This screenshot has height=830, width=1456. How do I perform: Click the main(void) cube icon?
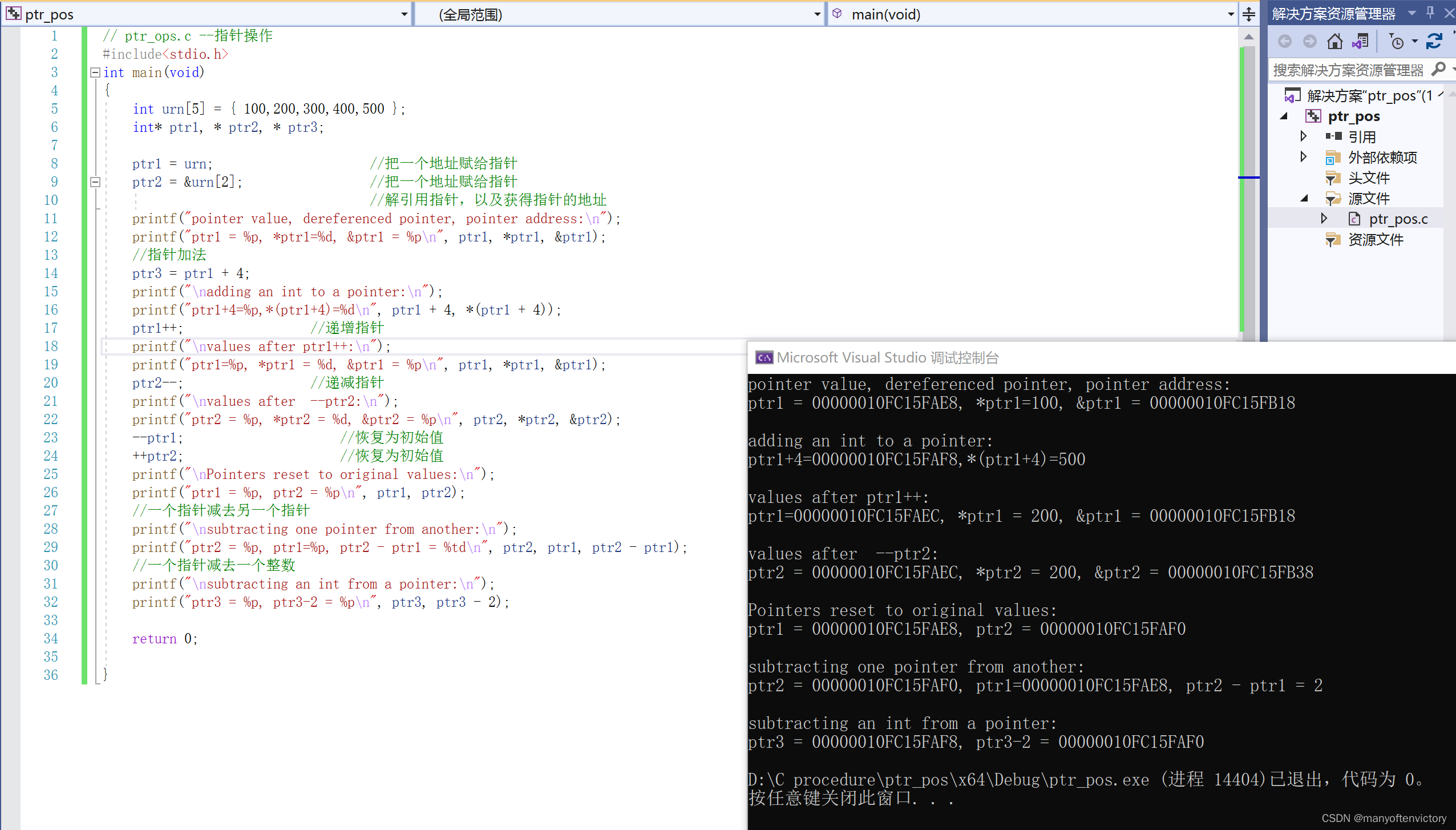point(837,14)
